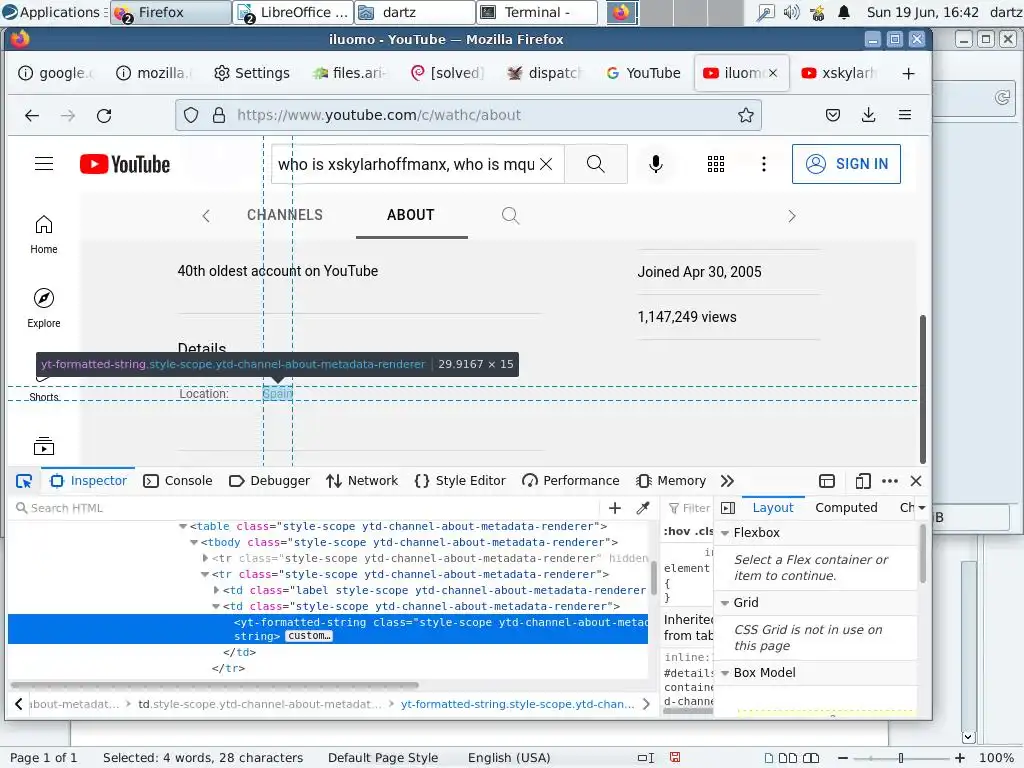Open the Network tab
Viewport: 1024px width, 768px height.
pyautogui.click(x=362, y=481)
